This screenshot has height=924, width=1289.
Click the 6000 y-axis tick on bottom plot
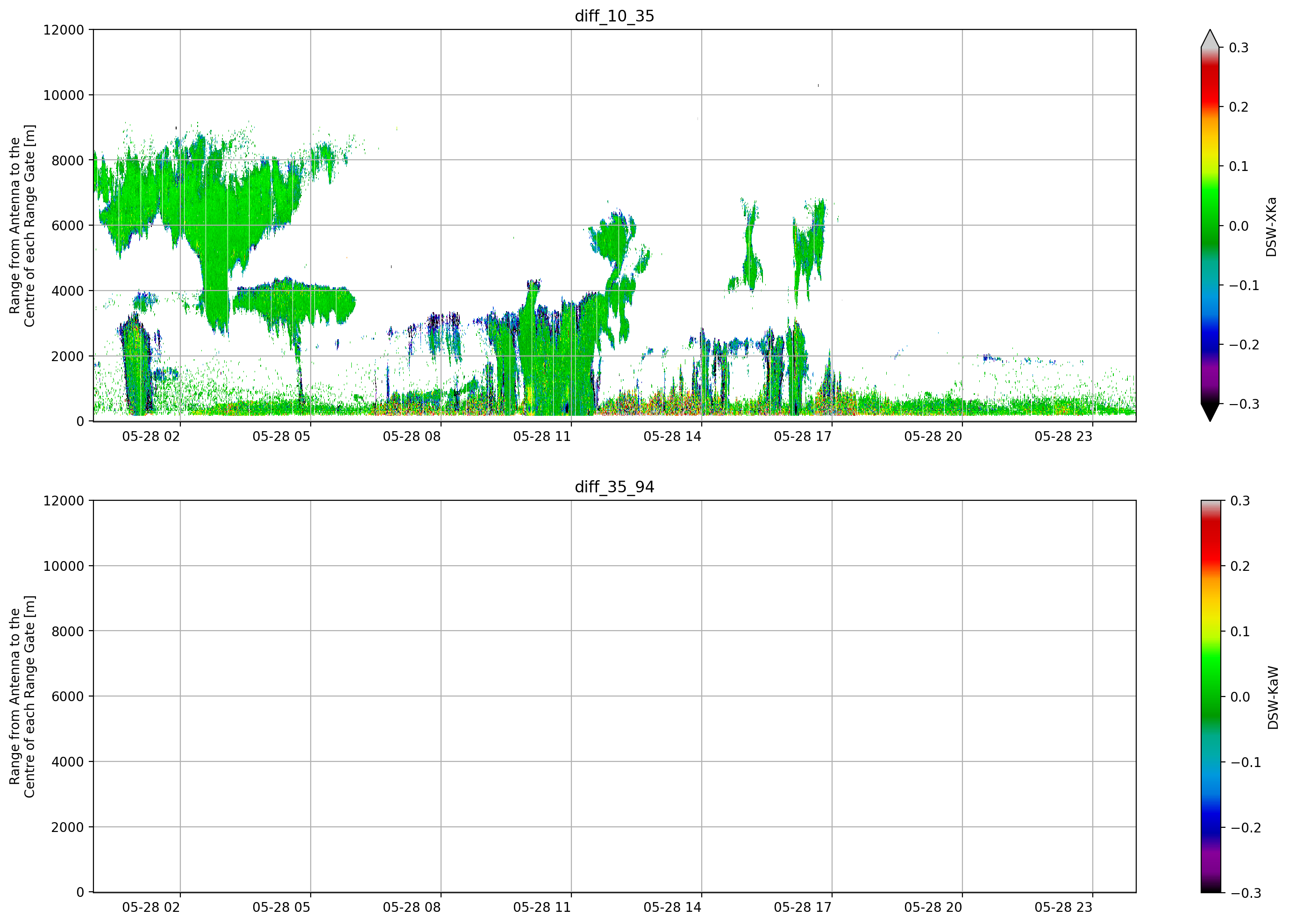tap(68, 697)
